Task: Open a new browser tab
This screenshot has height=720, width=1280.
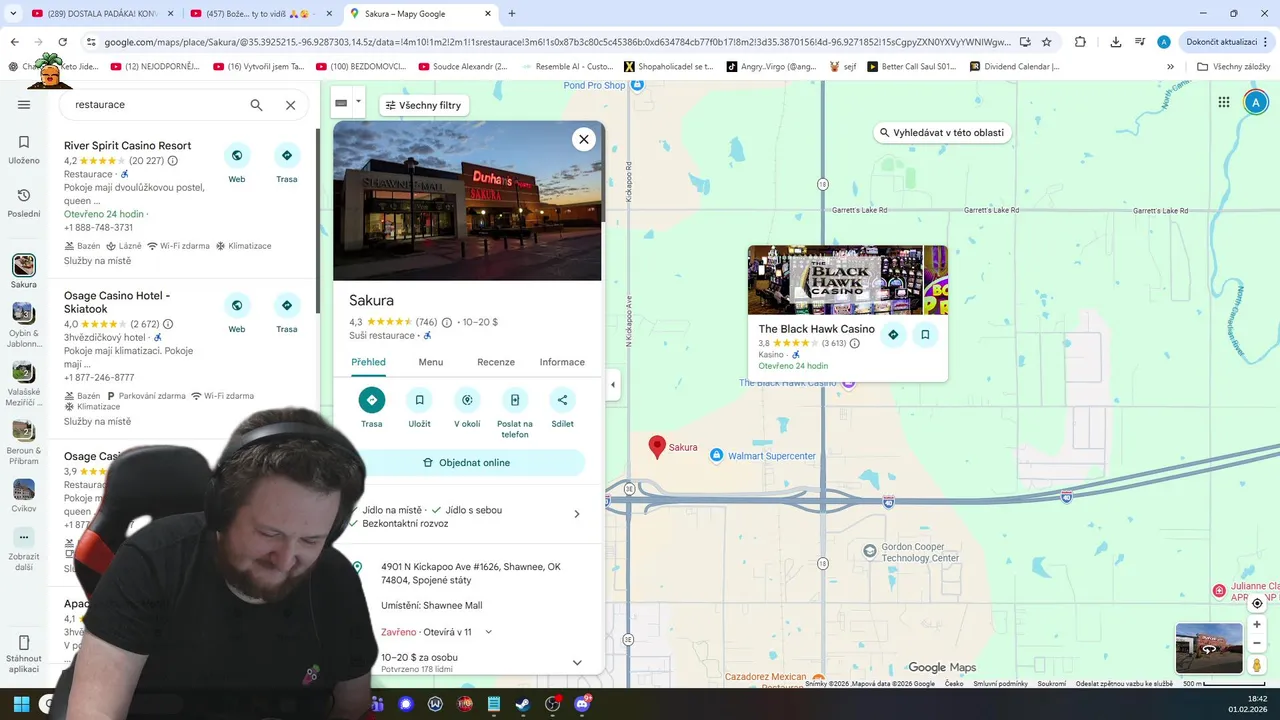Action: point(512,14)
